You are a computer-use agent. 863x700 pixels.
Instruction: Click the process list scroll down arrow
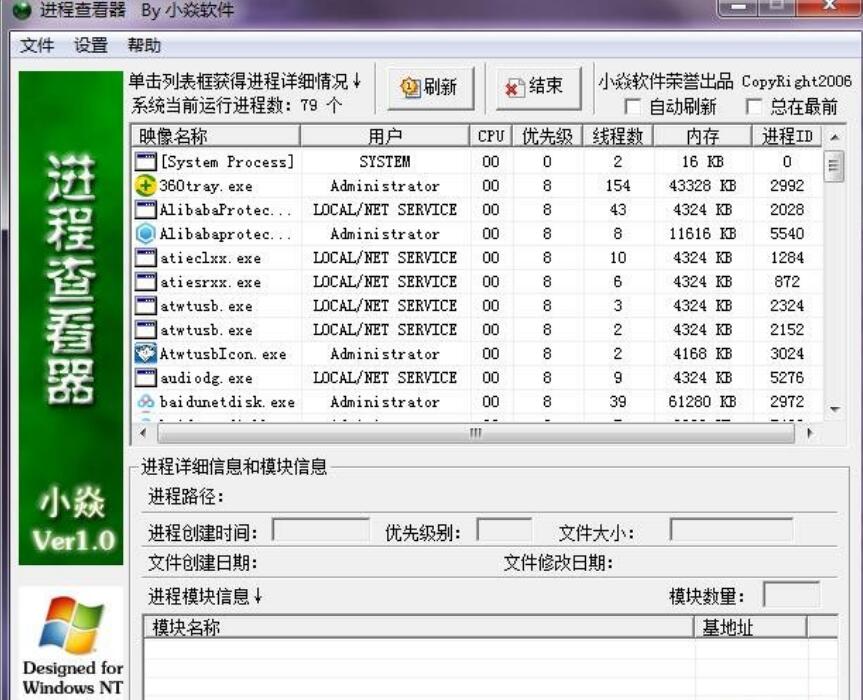834,409
